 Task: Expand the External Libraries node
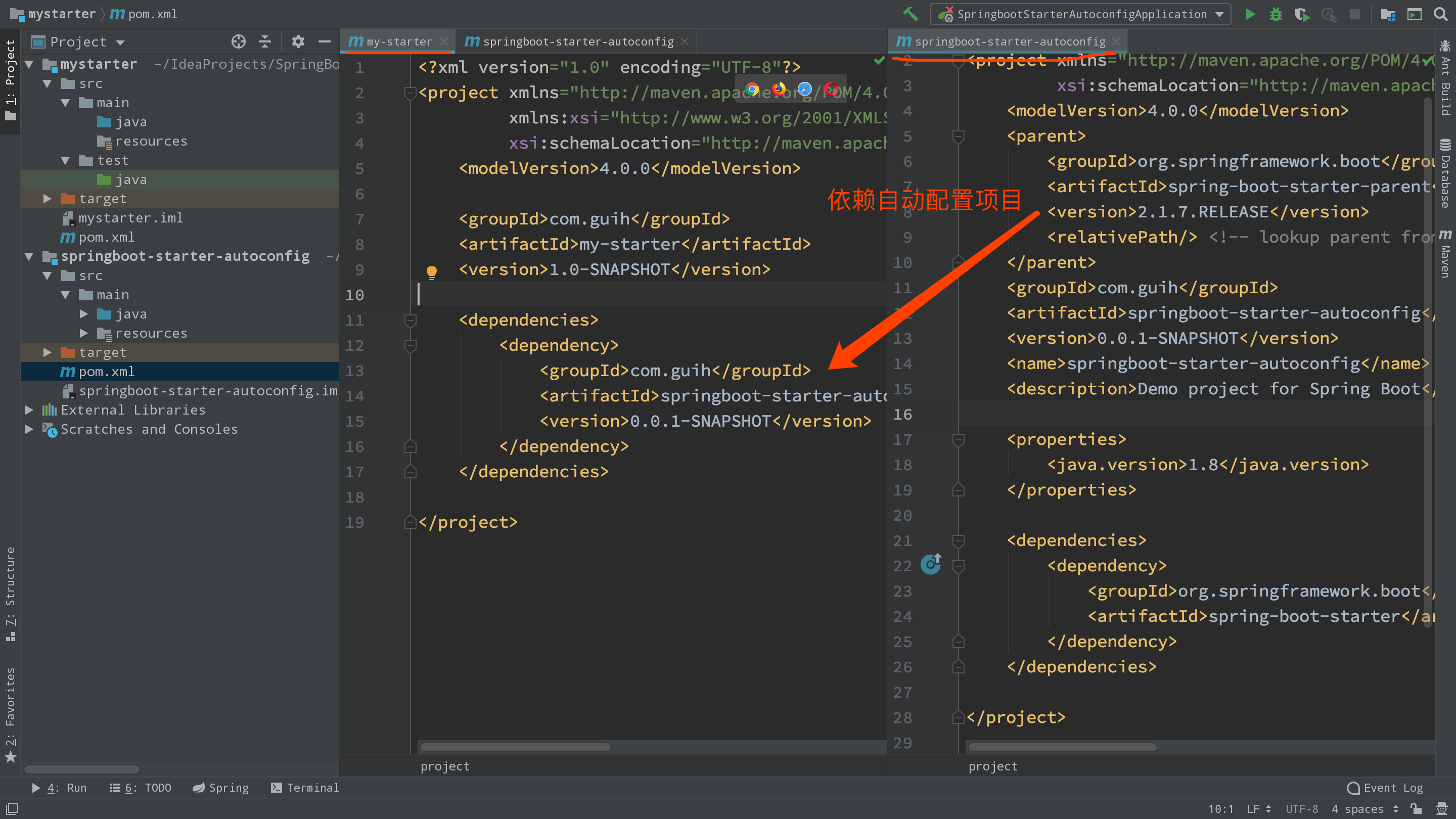pyautogui.click(x=29, y=410)
